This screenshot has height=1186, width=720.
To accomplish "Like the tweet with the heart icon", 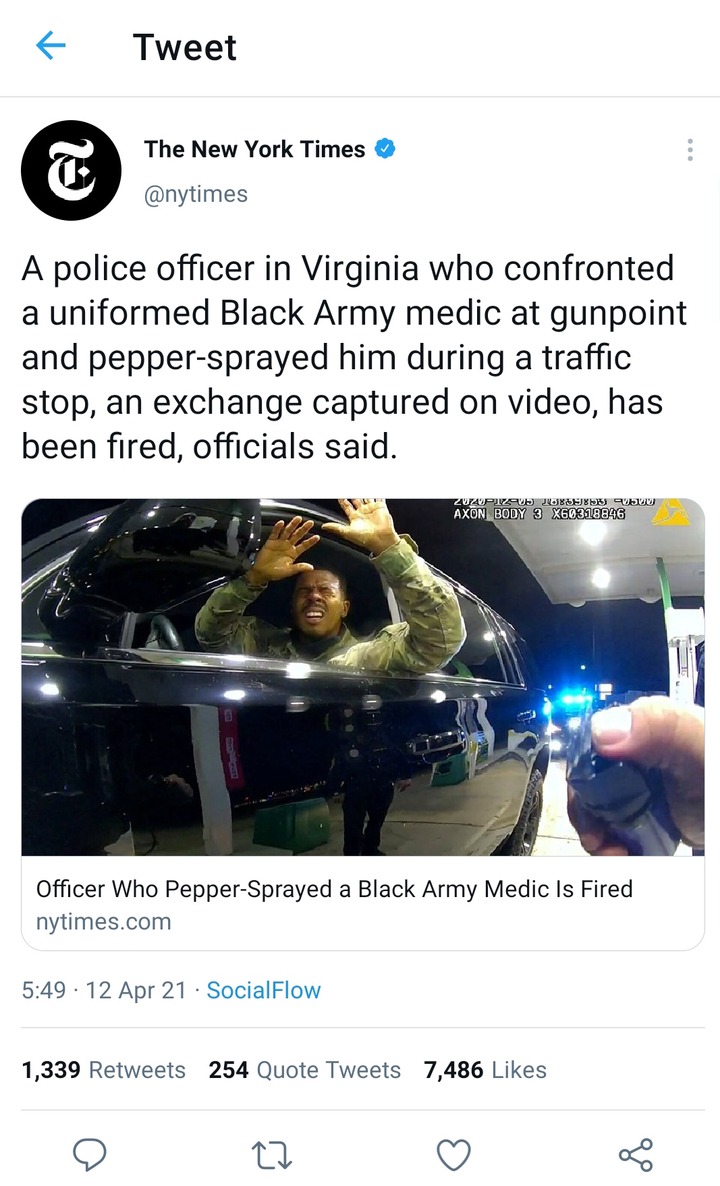I will 454,1155.
